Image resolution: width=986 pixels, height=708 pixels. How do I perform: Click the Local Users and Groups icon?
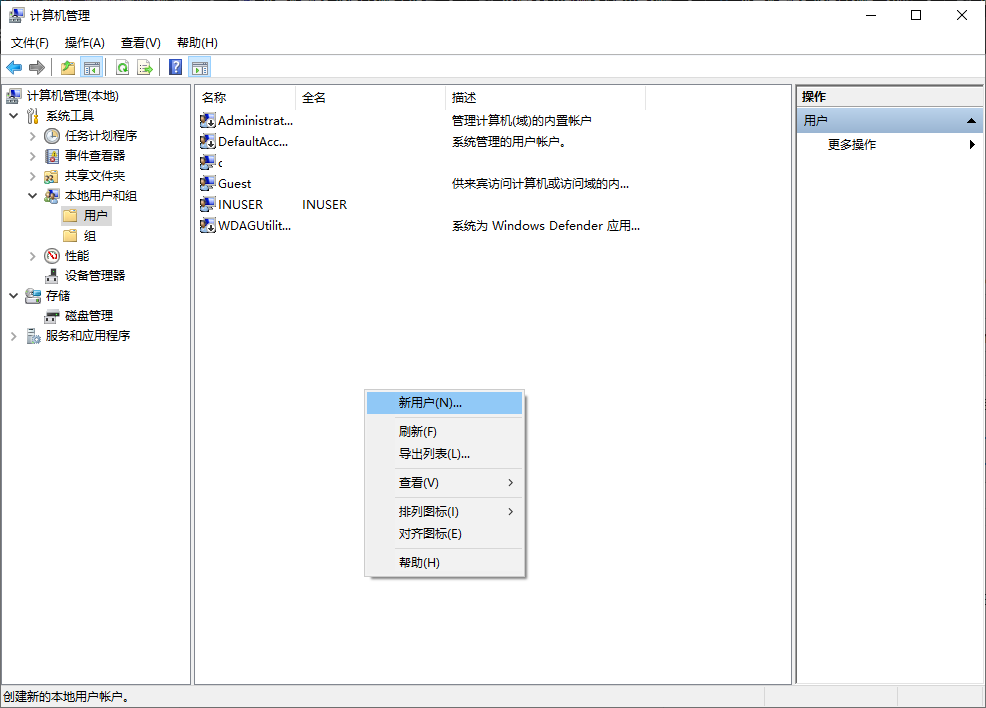52,196
